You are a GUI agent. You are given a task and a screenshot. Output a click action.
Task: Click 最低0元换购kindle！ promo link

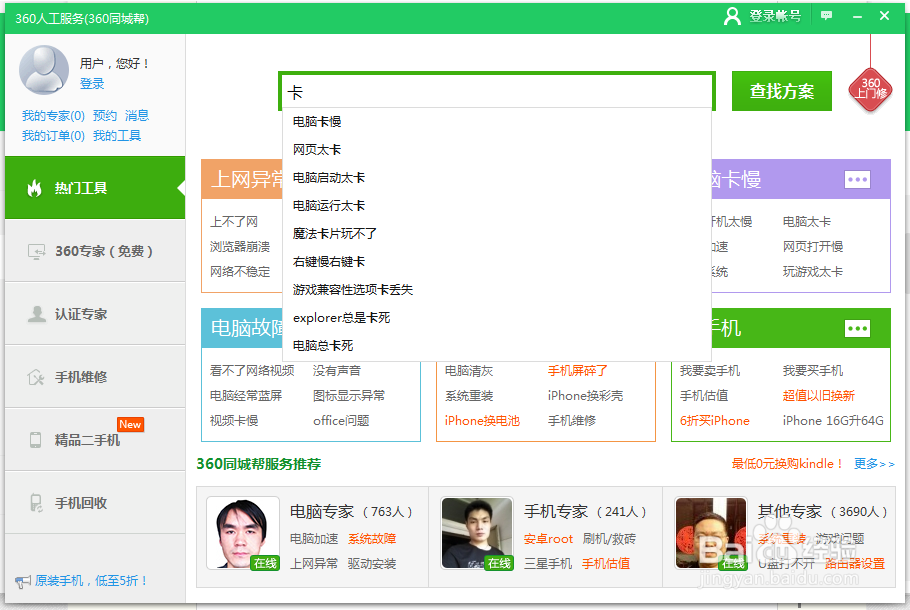[787, 464]
